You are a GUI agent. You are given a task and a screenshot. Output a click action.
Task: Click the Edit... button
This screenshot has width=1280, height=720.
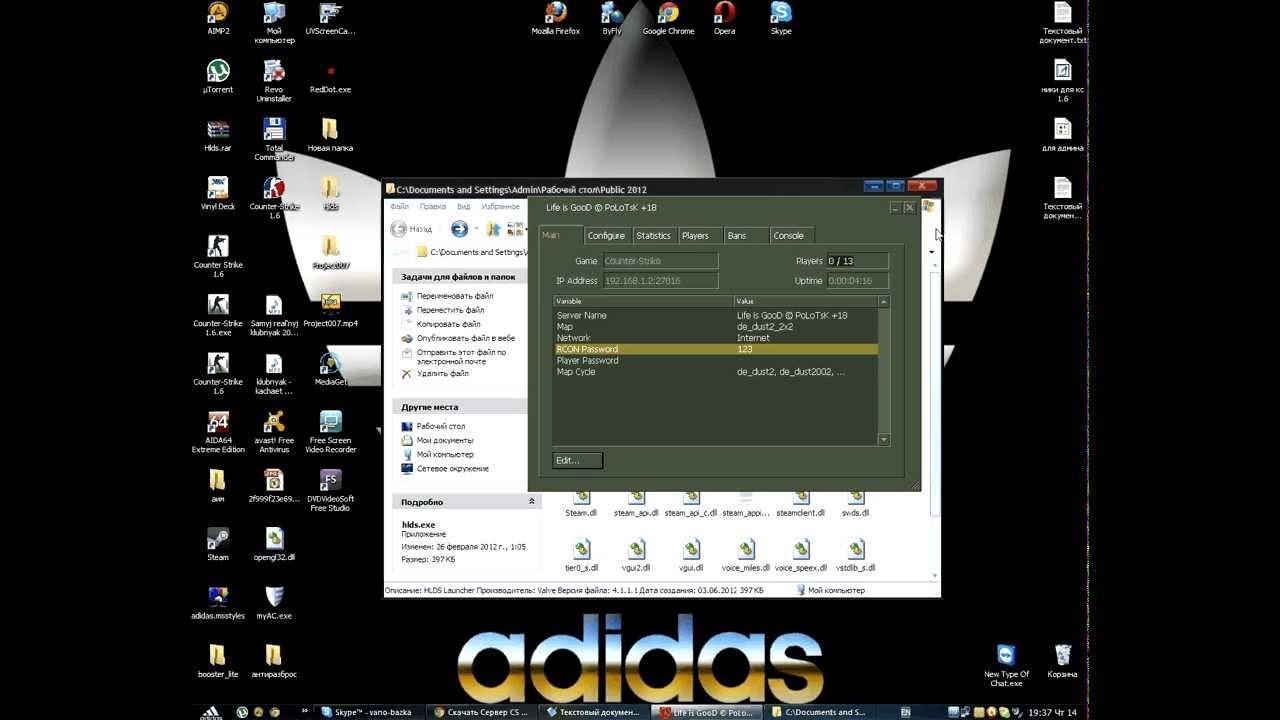click(x=578, y=460)
